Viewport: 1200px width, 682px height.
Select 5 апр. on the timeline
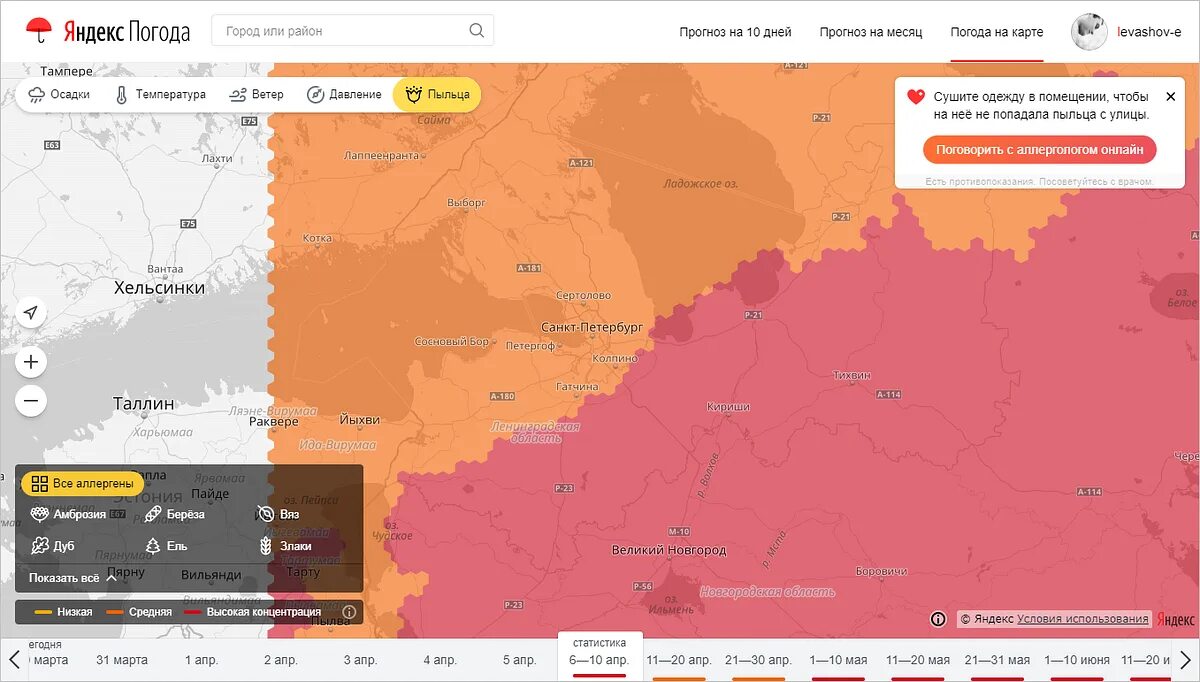tap(520, 660)
